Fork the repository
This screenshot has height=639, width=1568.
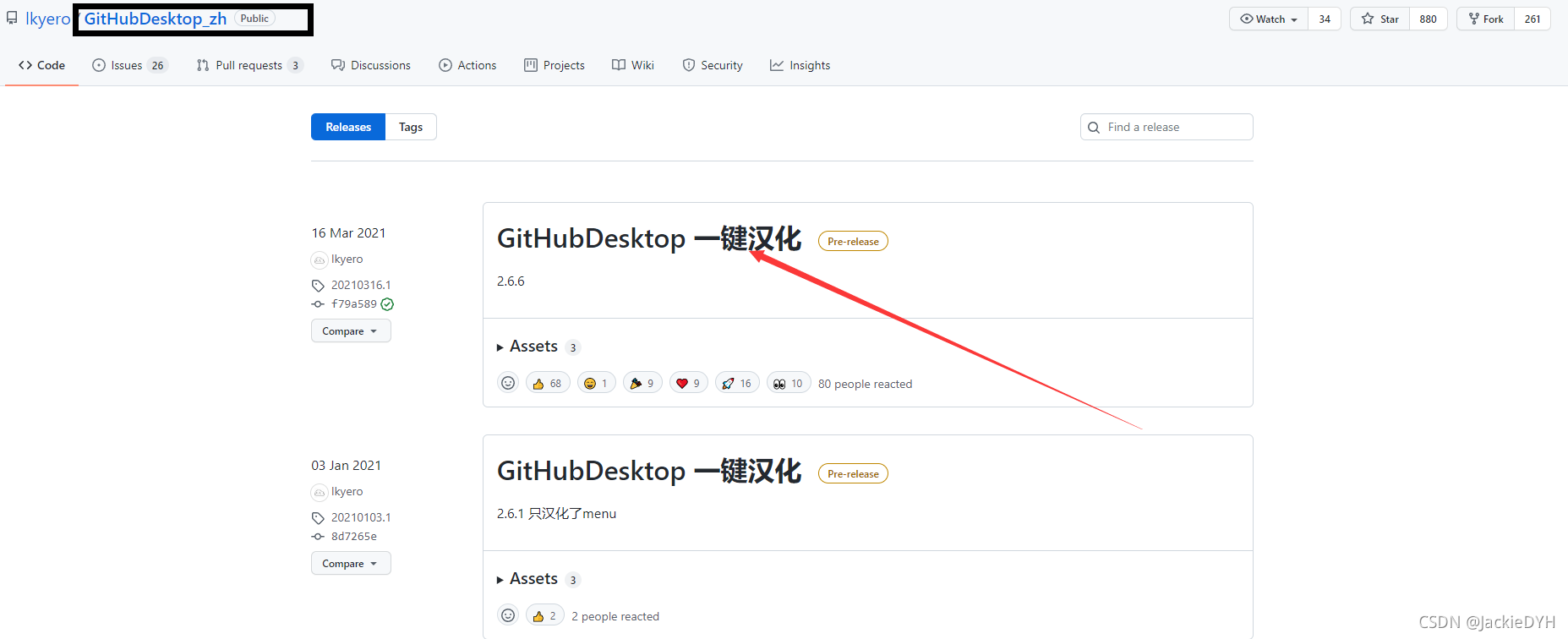click(1486, 19)
